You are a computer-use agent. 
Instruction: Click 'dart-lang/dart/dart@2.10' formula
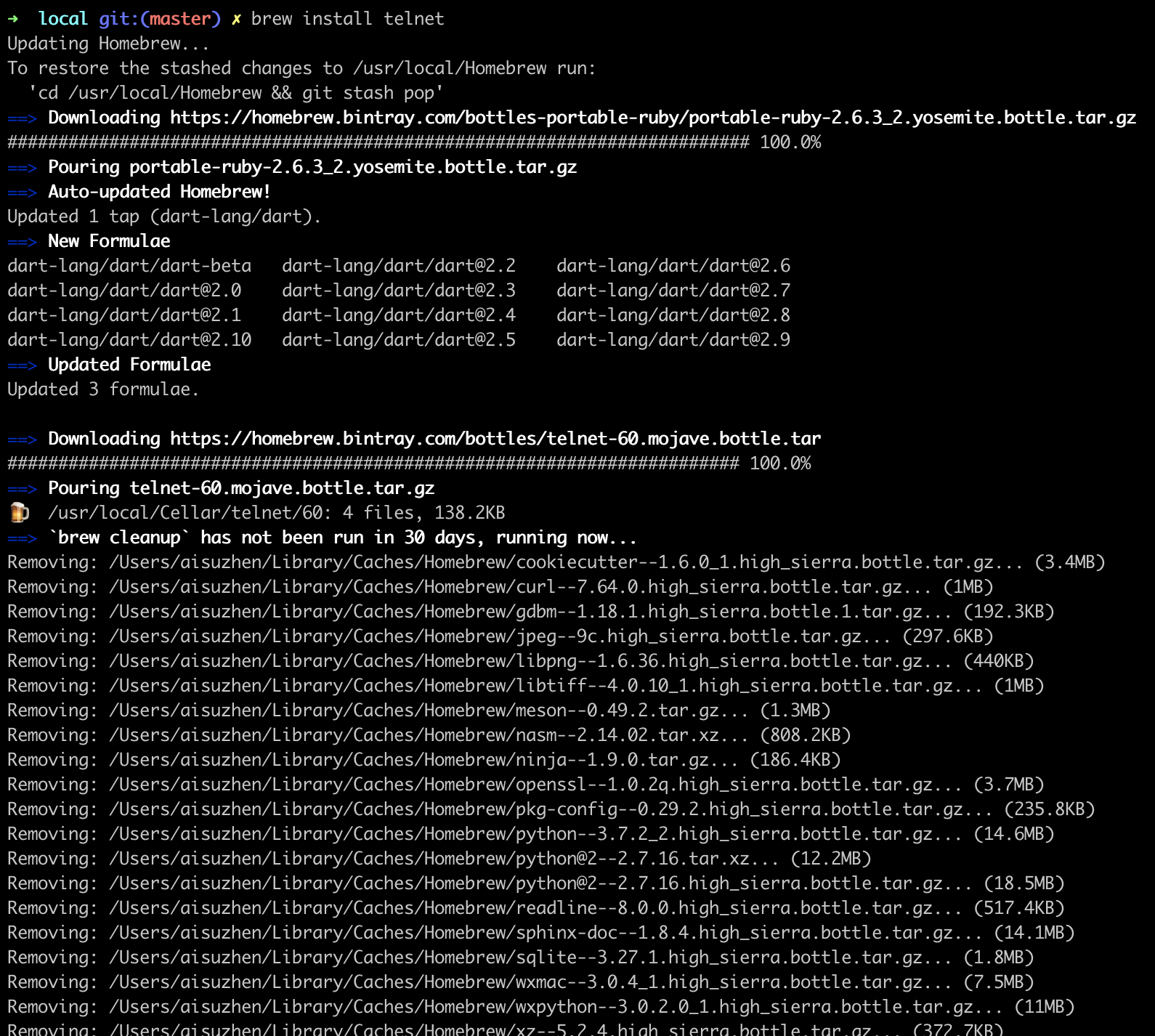click(x=129, y=340)
